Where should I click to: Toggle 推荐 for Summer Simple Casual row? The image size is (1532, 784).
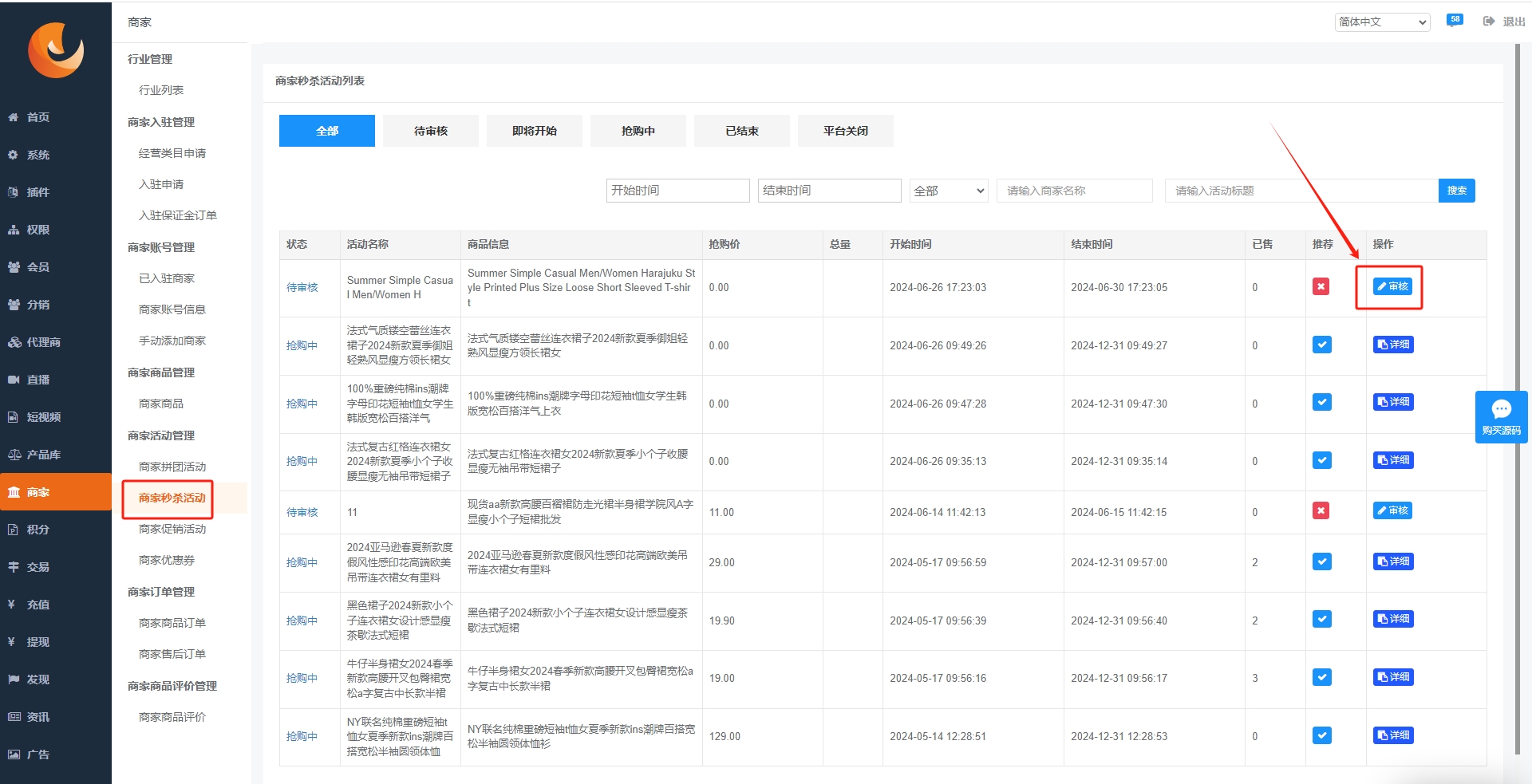(x=1321, y=286)
